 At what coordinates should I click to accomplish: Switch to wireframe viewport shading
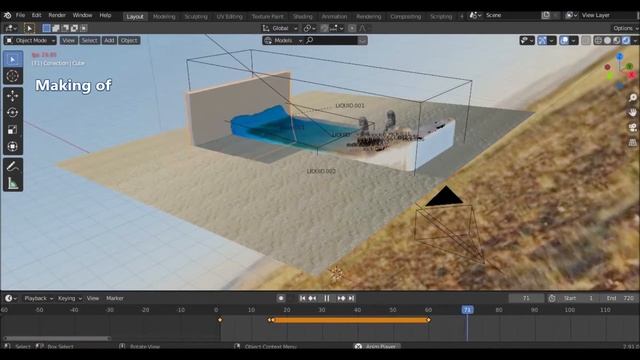coord(598,40)
